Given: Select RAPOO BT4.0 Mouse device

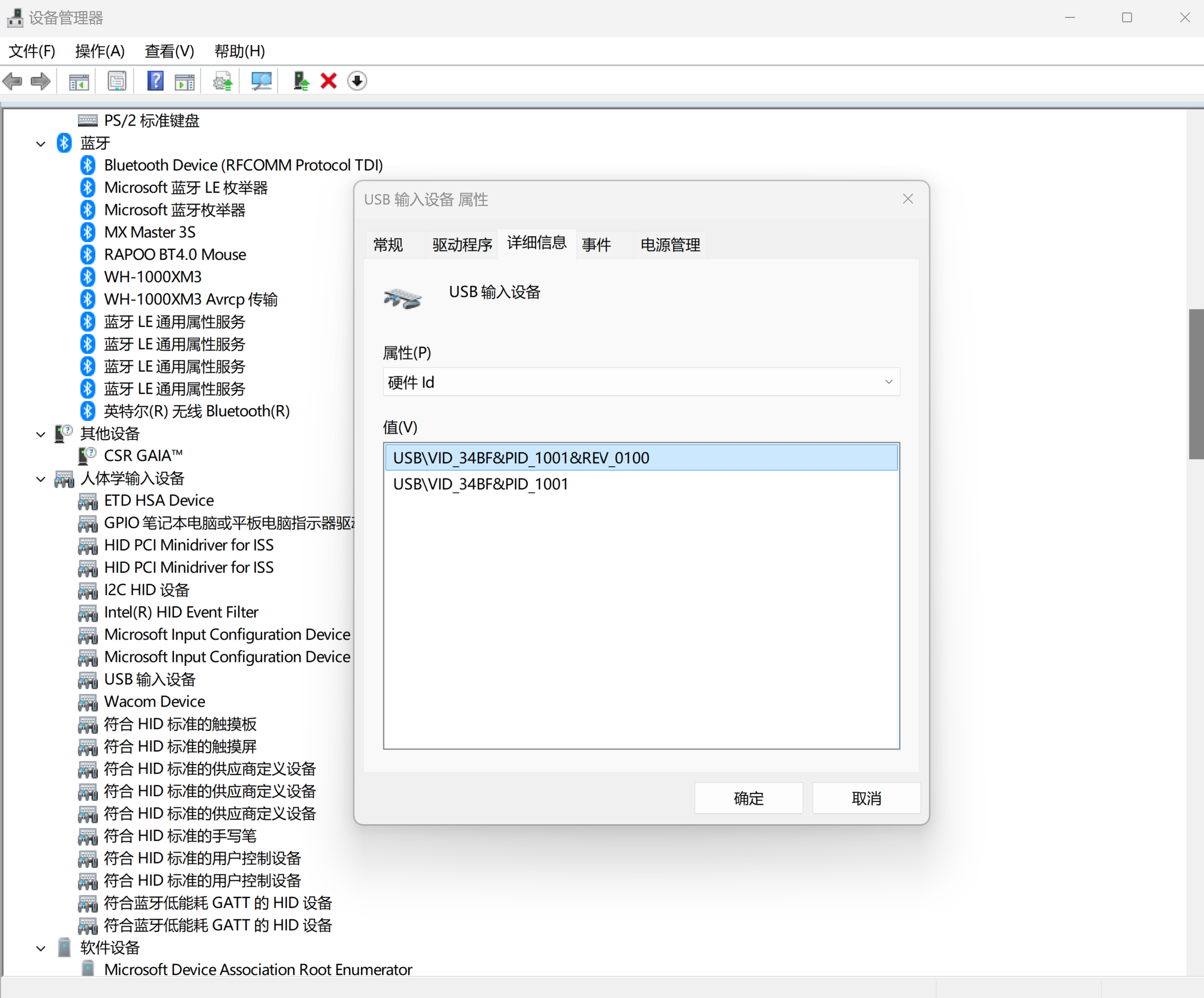Looking at the screenshot, I should click(175, 255).
